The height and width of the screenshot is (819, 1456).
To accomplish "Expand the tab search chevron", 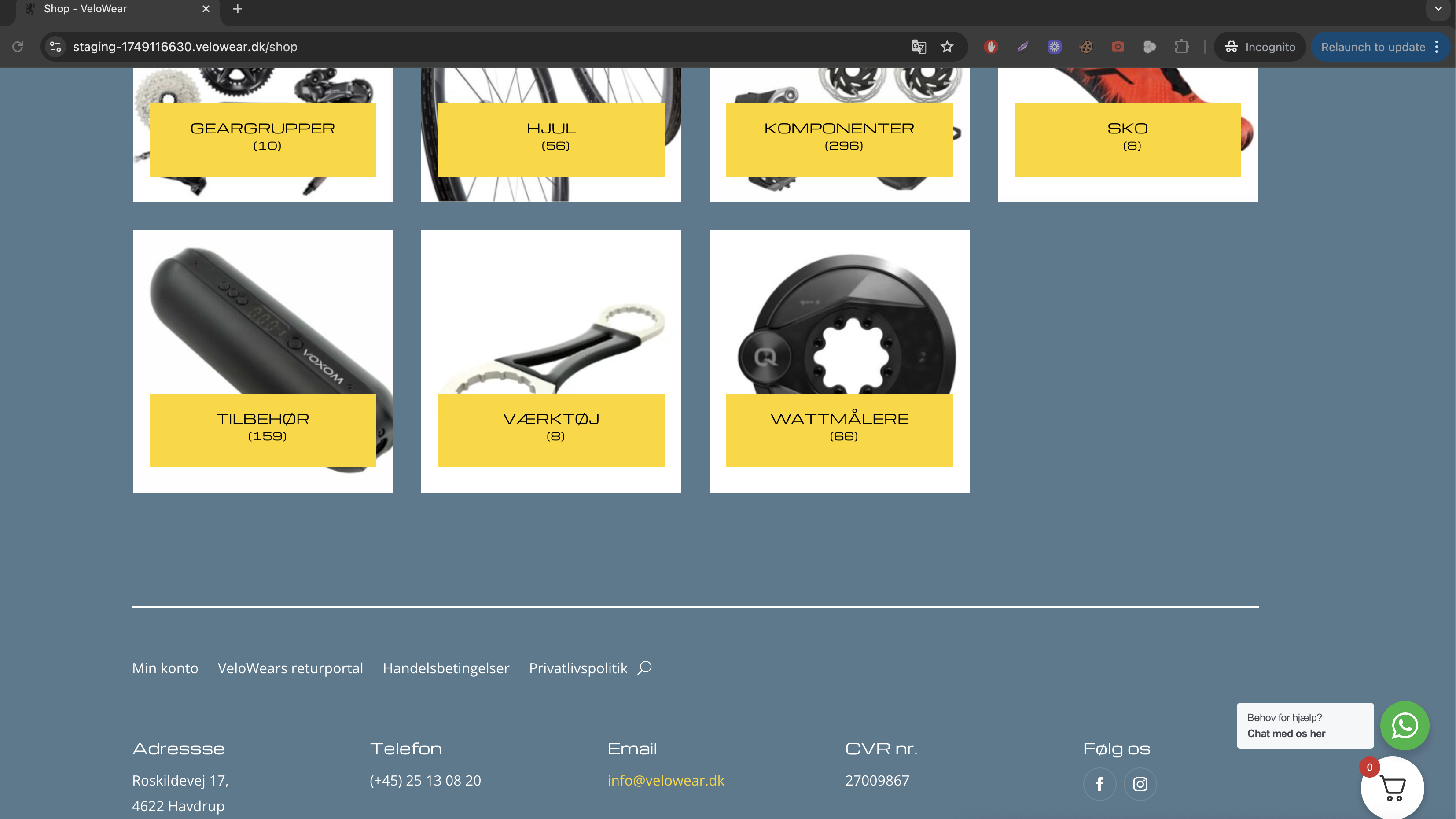I will (1438, 9).
